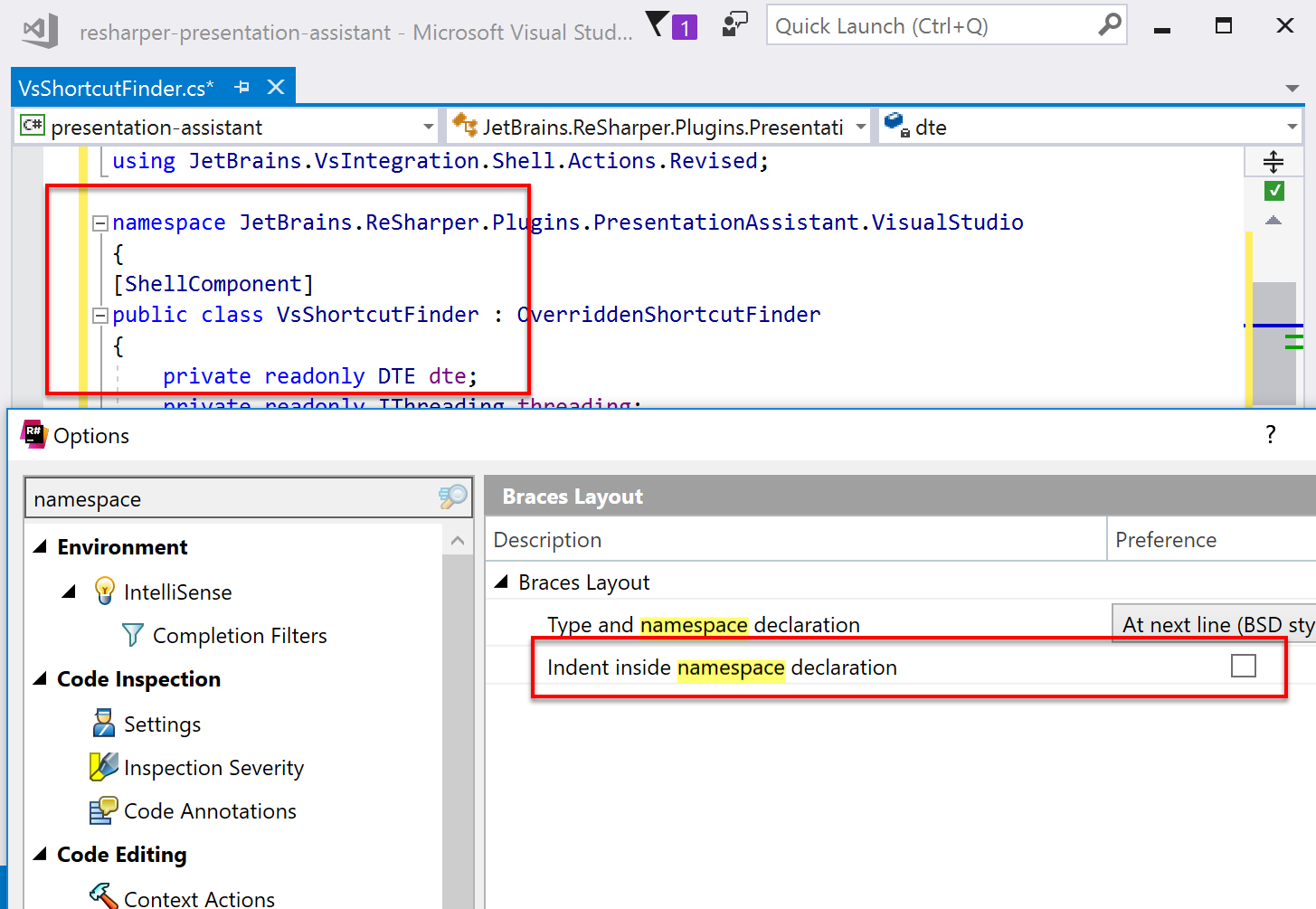Click the ShellComponent attribute in code
1316x909 pixels.
click(213, 284)
